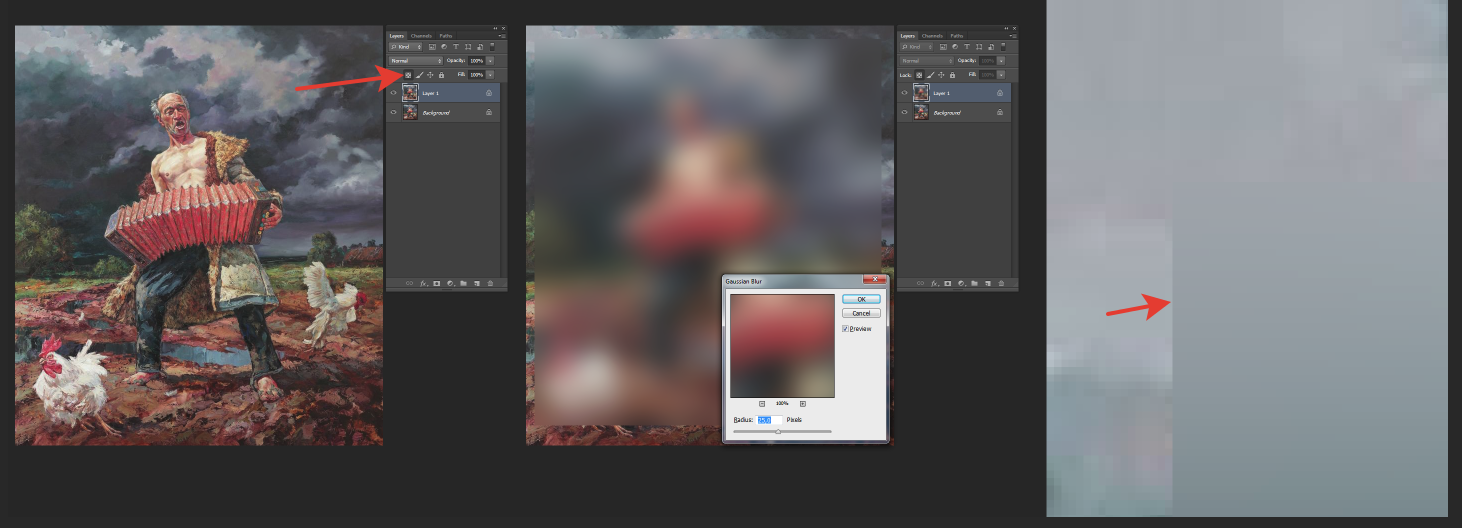Open Opacity slider arrow in the sharp painting's panel
Viewport: 1462px width, 528px height.
tap(490, 61)
